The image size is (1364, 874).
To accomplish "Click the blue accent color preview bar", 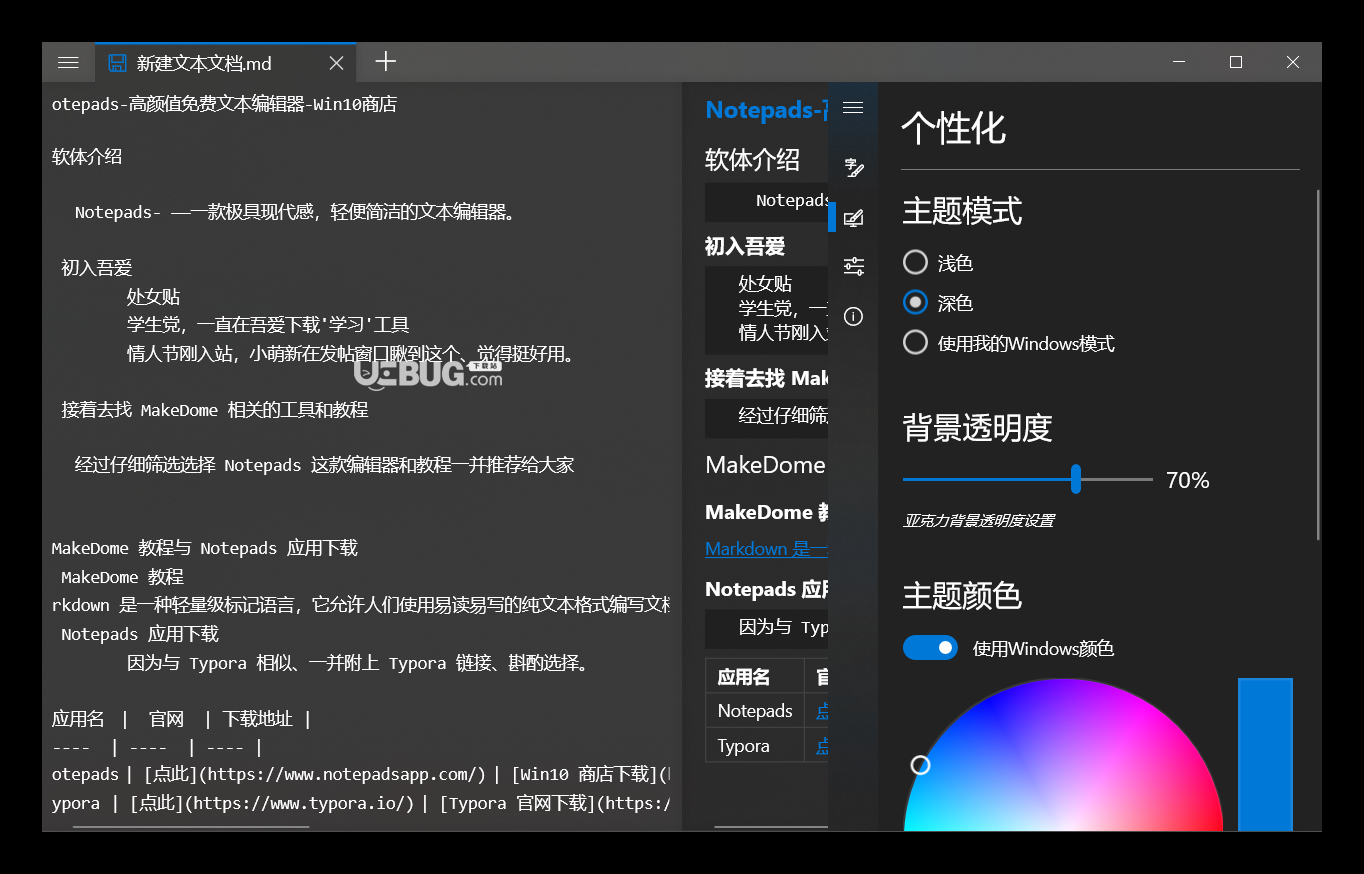I will tap(1265, 755).
